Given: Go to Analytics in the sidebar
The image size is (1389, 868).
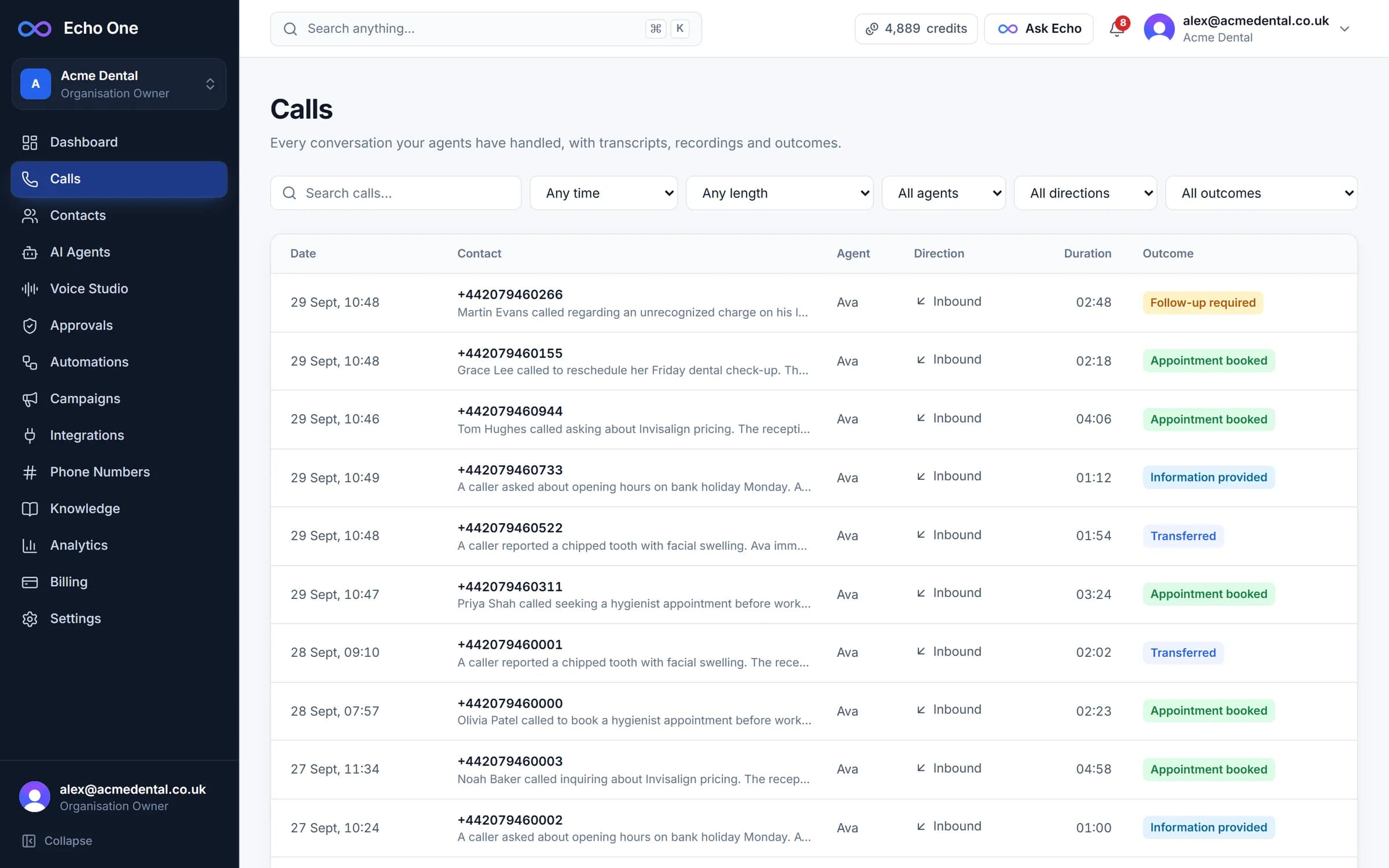Looking at the screenshot, I should tap(119, 545).
